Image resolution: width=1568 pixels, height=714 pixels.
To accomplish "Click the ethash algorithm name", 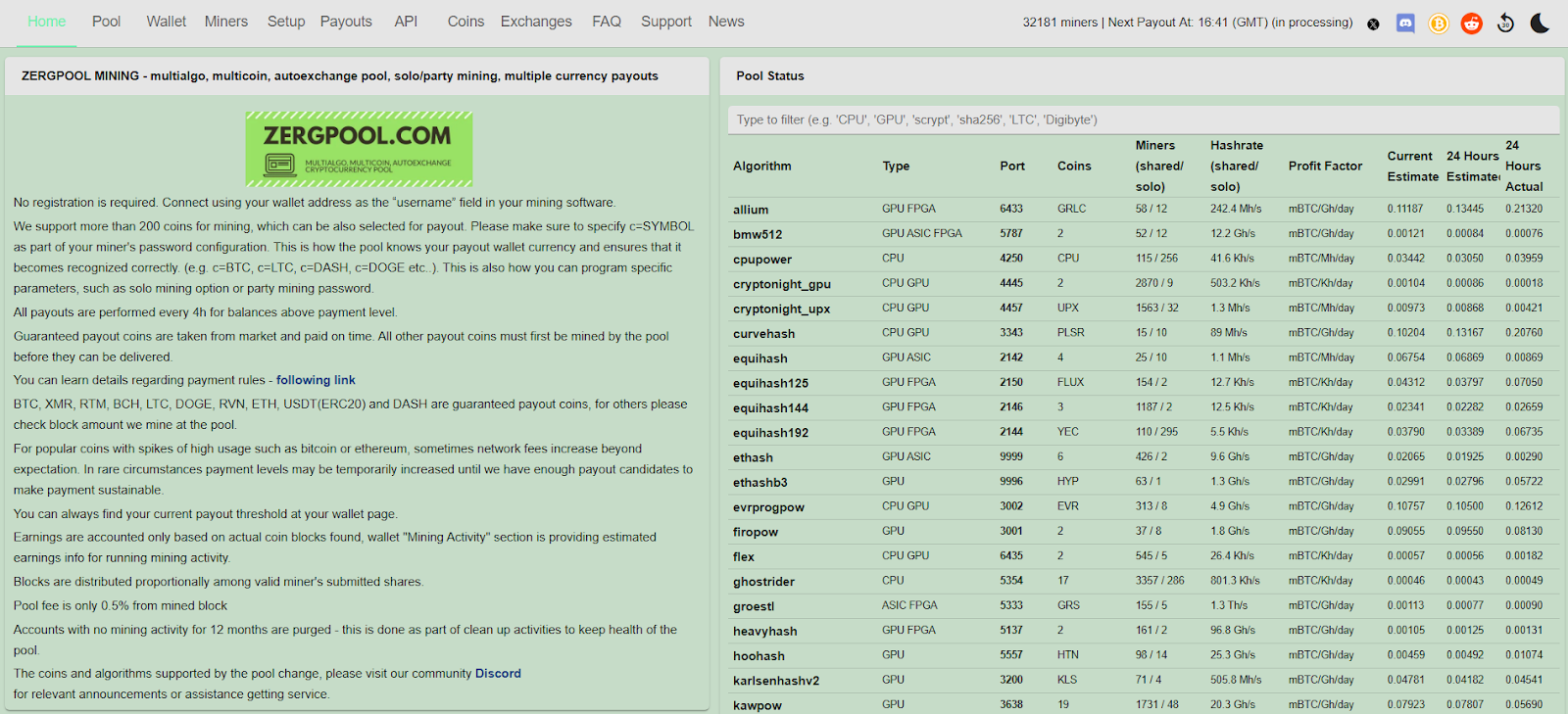I will coord(753,457).
